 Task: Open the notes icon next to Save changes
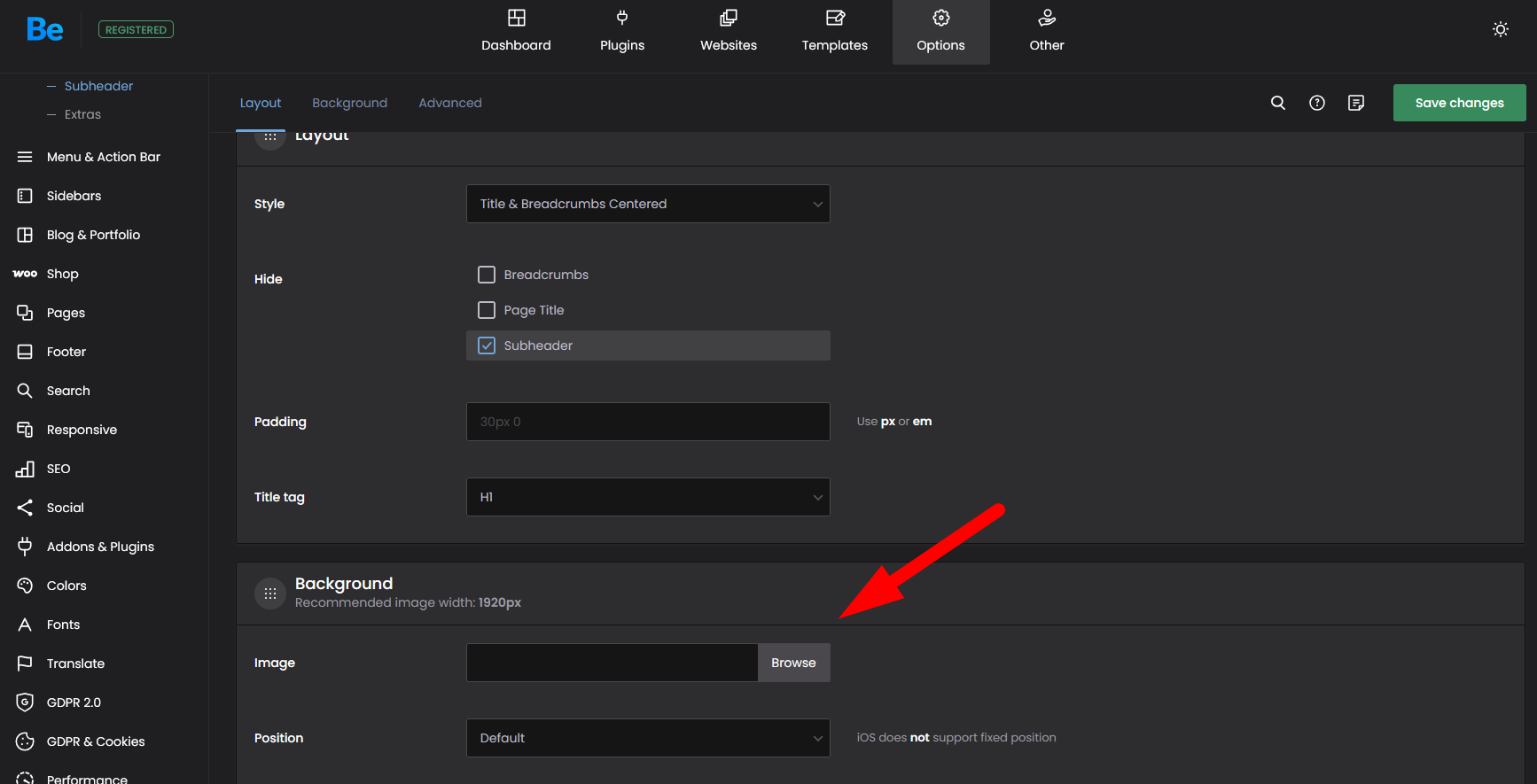[x=1356, y=103]
